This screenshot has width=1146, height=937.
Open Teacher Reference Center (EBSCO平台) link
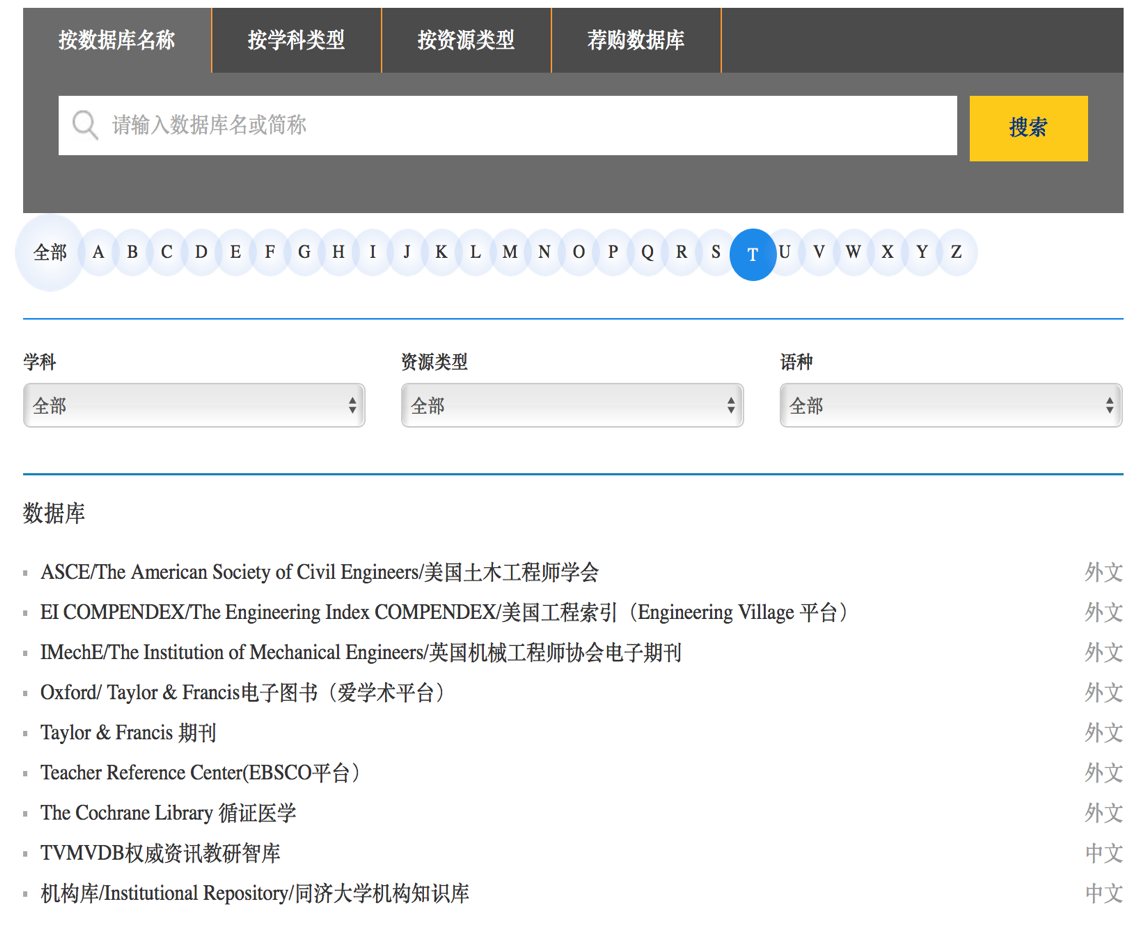pos(200,773)
